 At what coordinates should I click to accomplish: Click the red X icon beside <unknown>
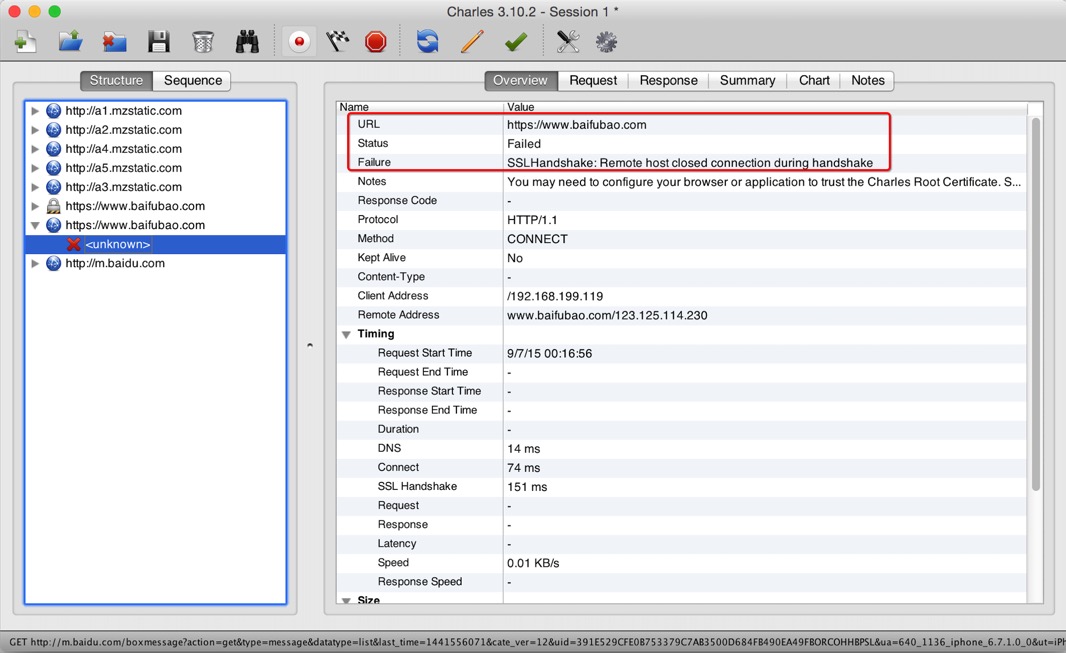coord(73,244)
